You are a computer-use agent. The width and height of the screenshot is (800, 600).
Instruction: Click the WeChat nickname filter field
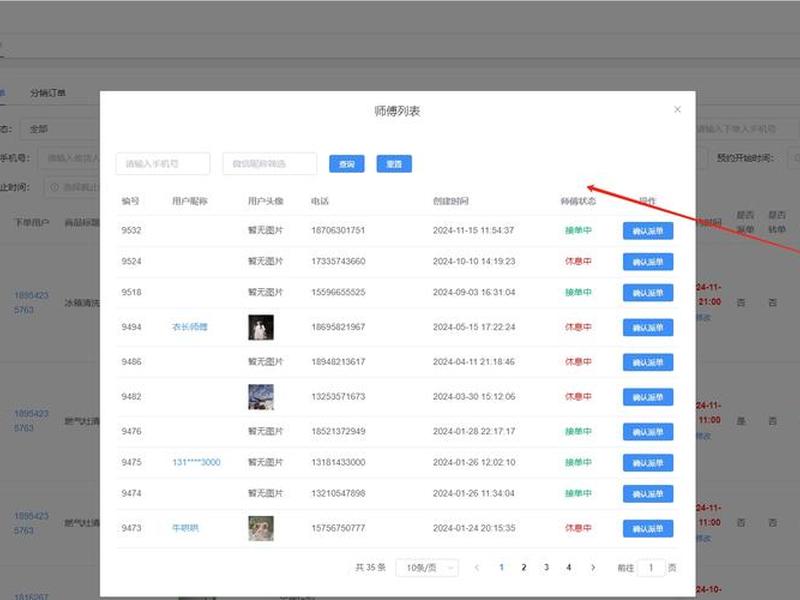[269, 164]
